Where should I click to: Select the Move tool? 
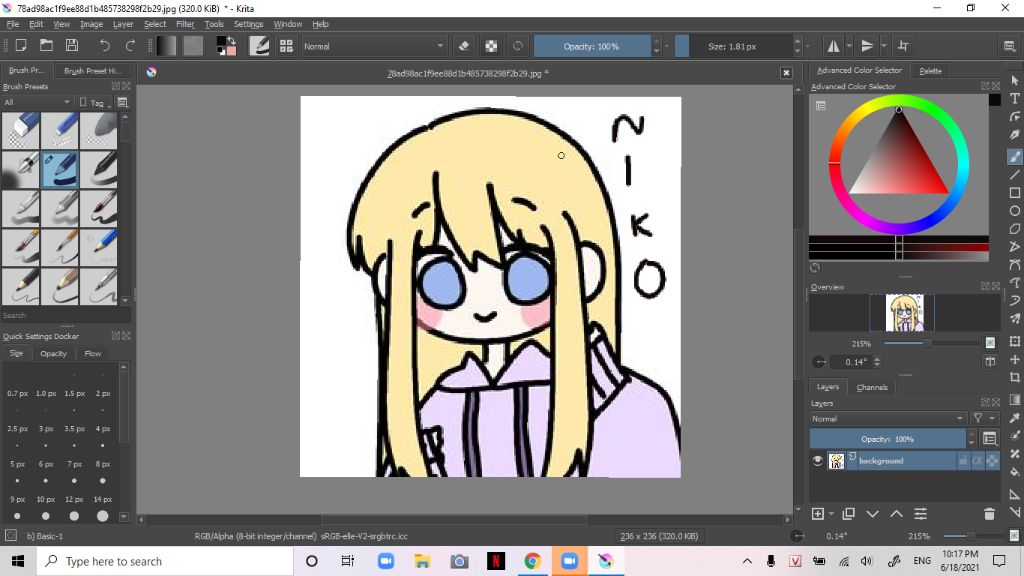click(1014, 360)
